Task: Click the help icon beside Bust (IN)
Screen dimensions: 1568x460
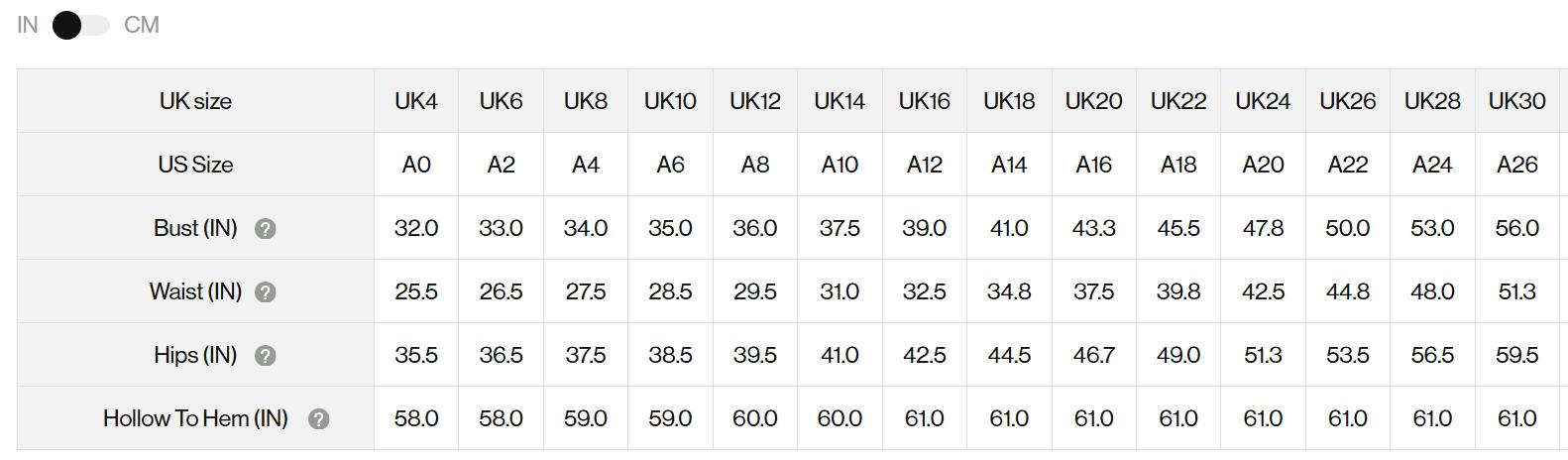Action: click(x=265, y=229)
